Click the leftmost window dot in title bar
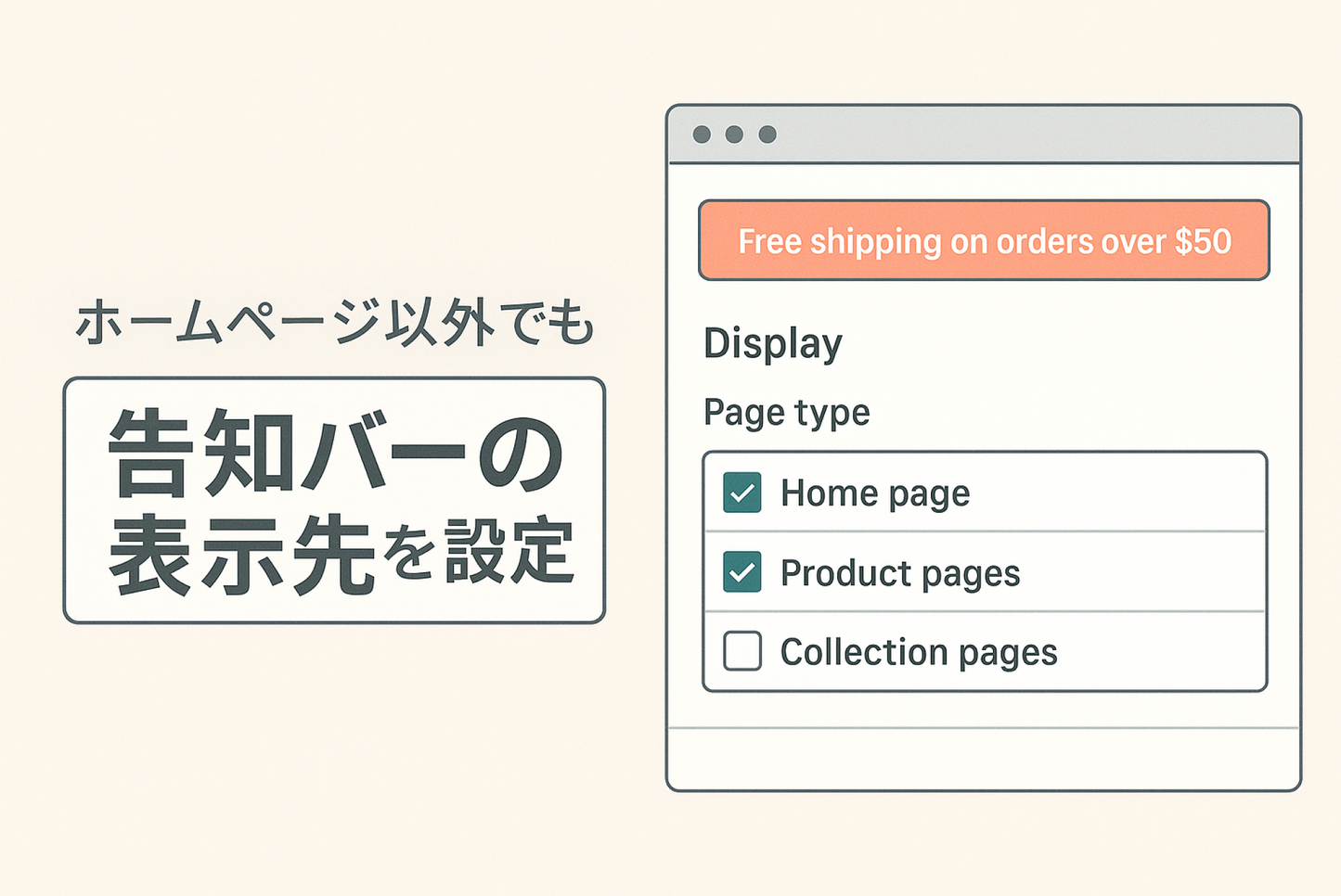 coord(702,134)
